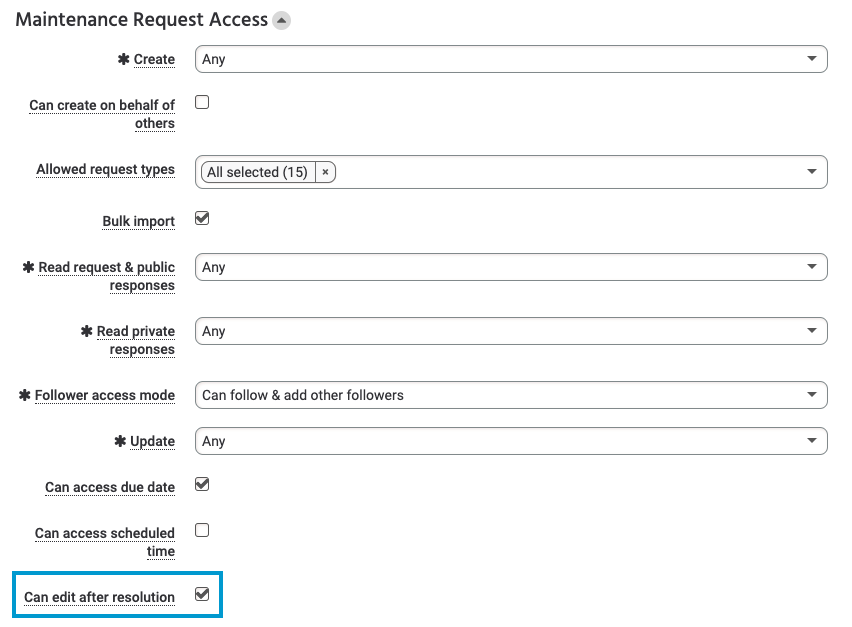Uncheck the Bulk import checkbox
The image size is (852, 627).
201,217
